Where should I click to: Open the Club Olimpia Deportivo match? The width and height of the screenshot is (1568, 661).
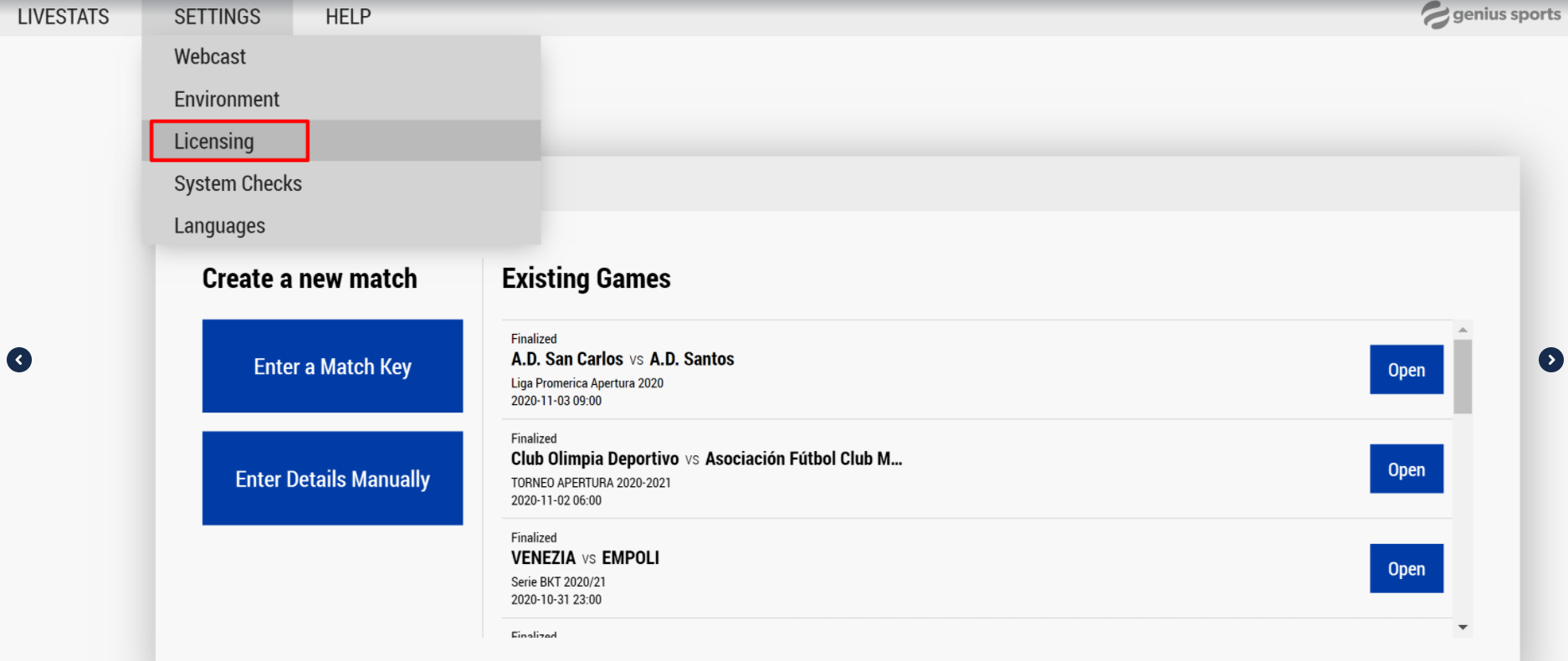(x=1406, y=469)
